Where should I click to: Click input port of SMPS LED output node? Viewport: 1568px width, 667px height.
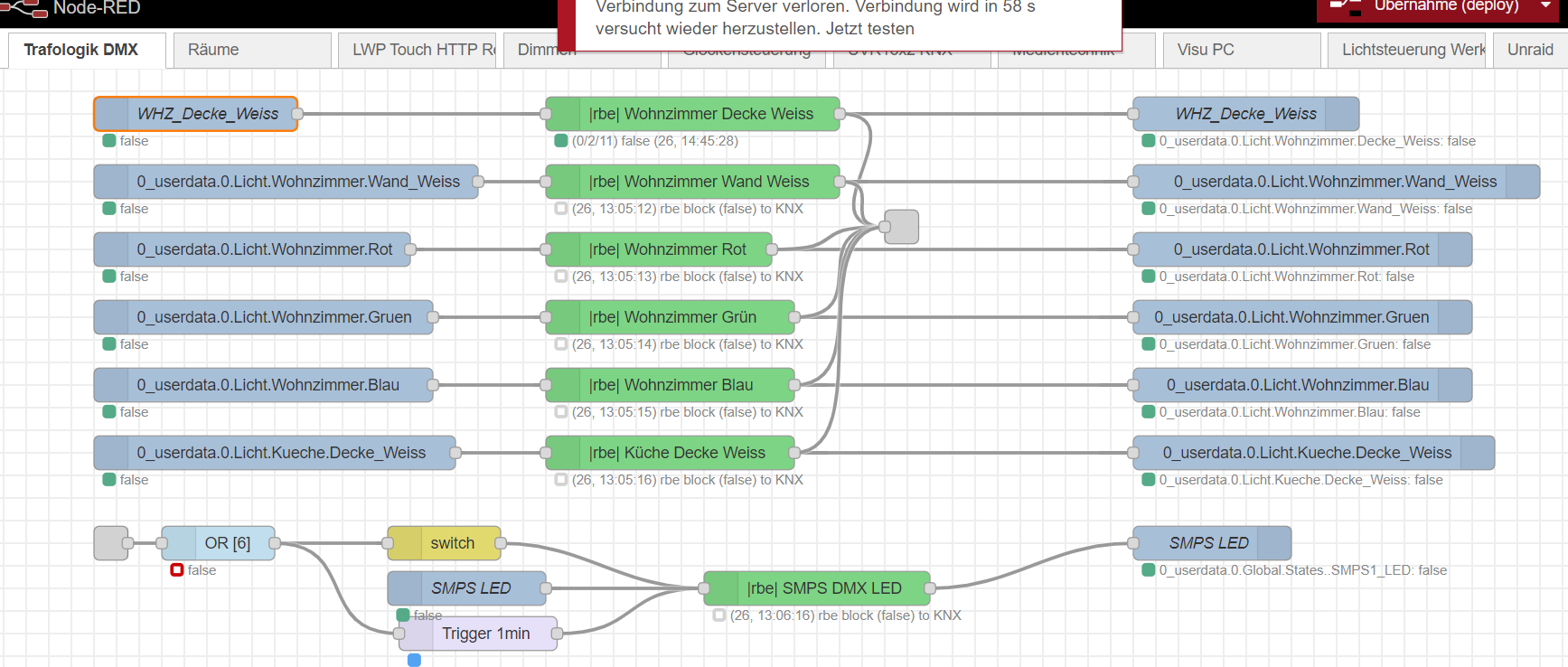(1133, 543)
